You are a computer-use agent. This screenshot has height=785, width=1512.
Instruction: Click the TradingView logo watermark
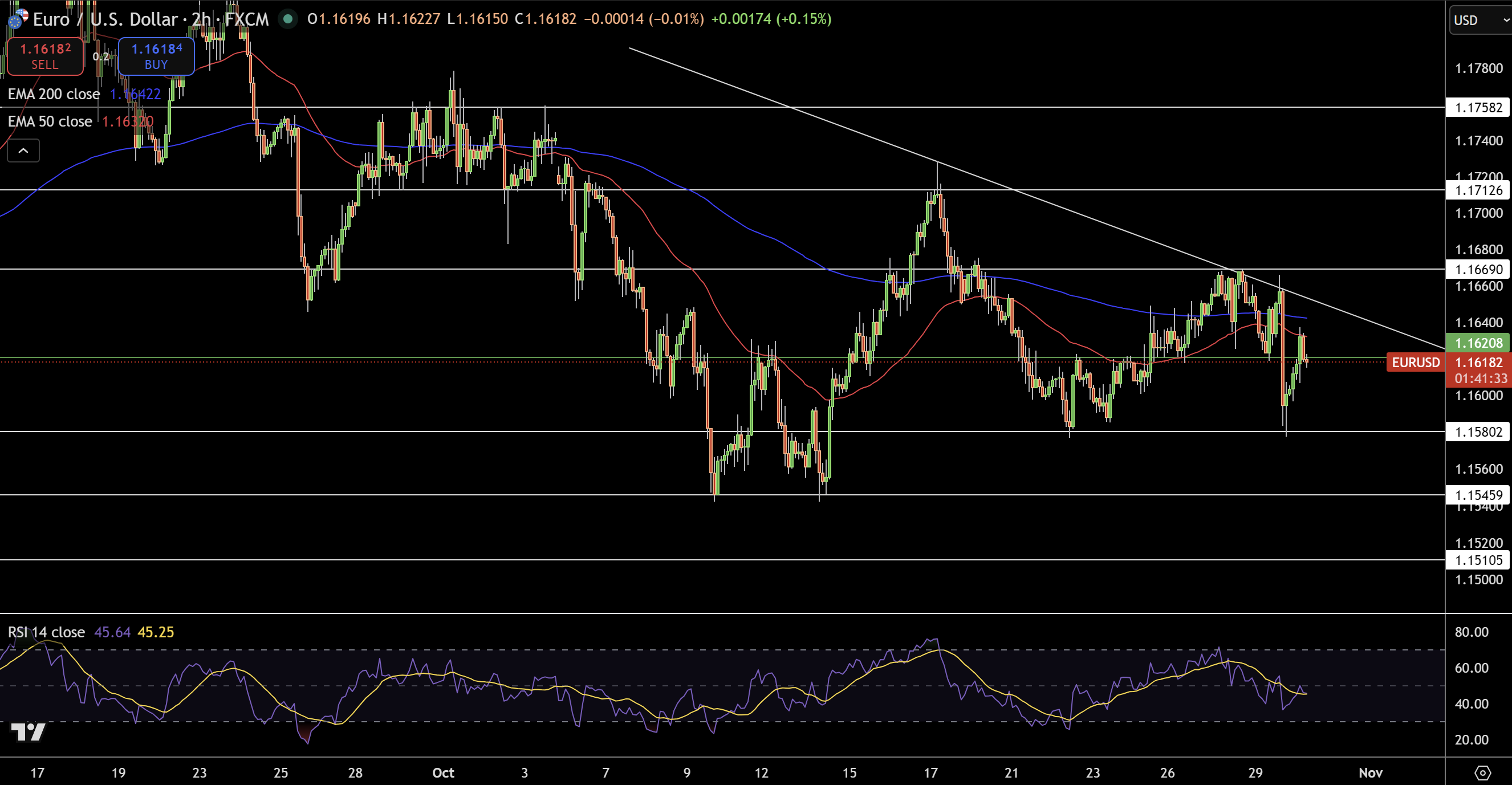(x=27, y=732)
